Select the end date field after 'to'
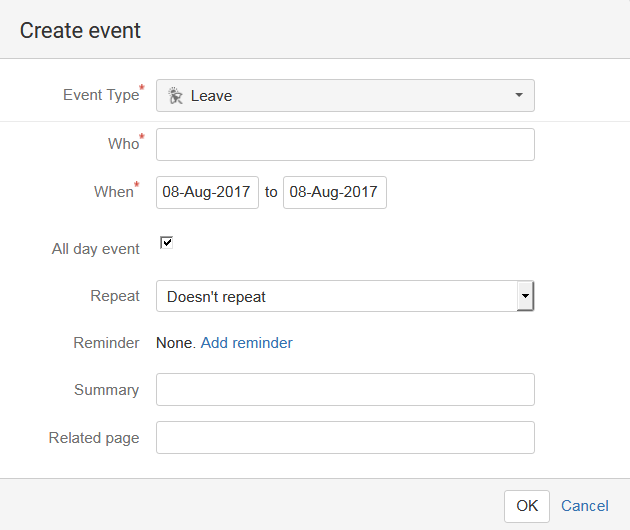 pos(335,192)
